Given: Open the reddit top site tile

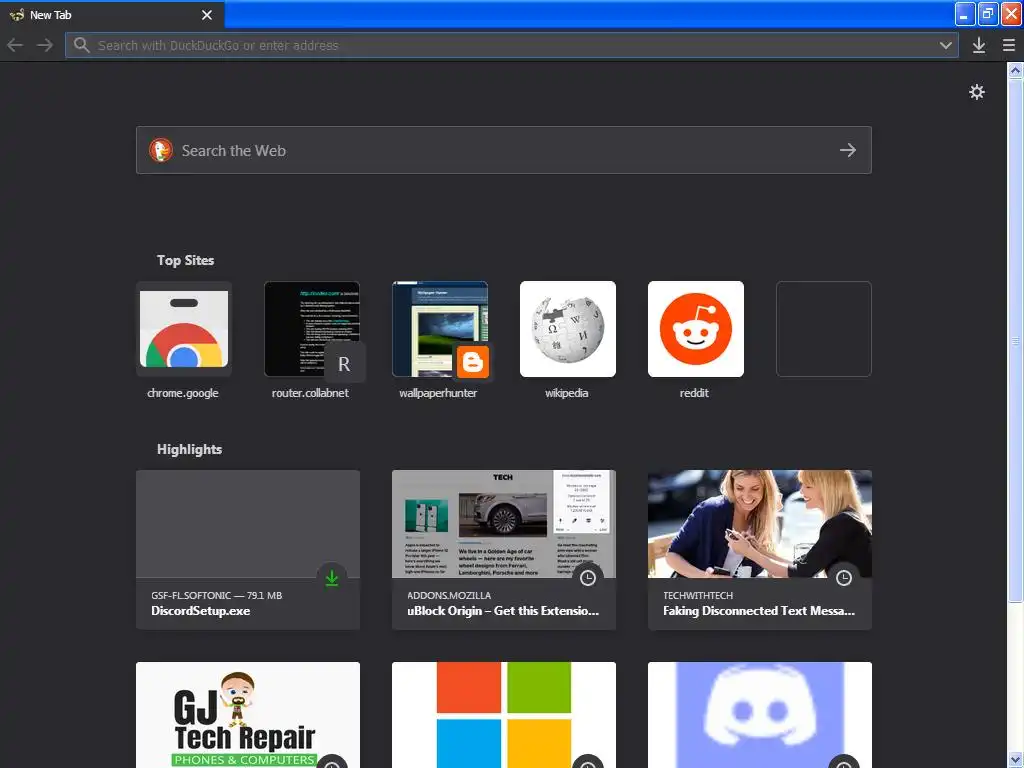Looking at the screenshot, I should [x=696, y=329].
